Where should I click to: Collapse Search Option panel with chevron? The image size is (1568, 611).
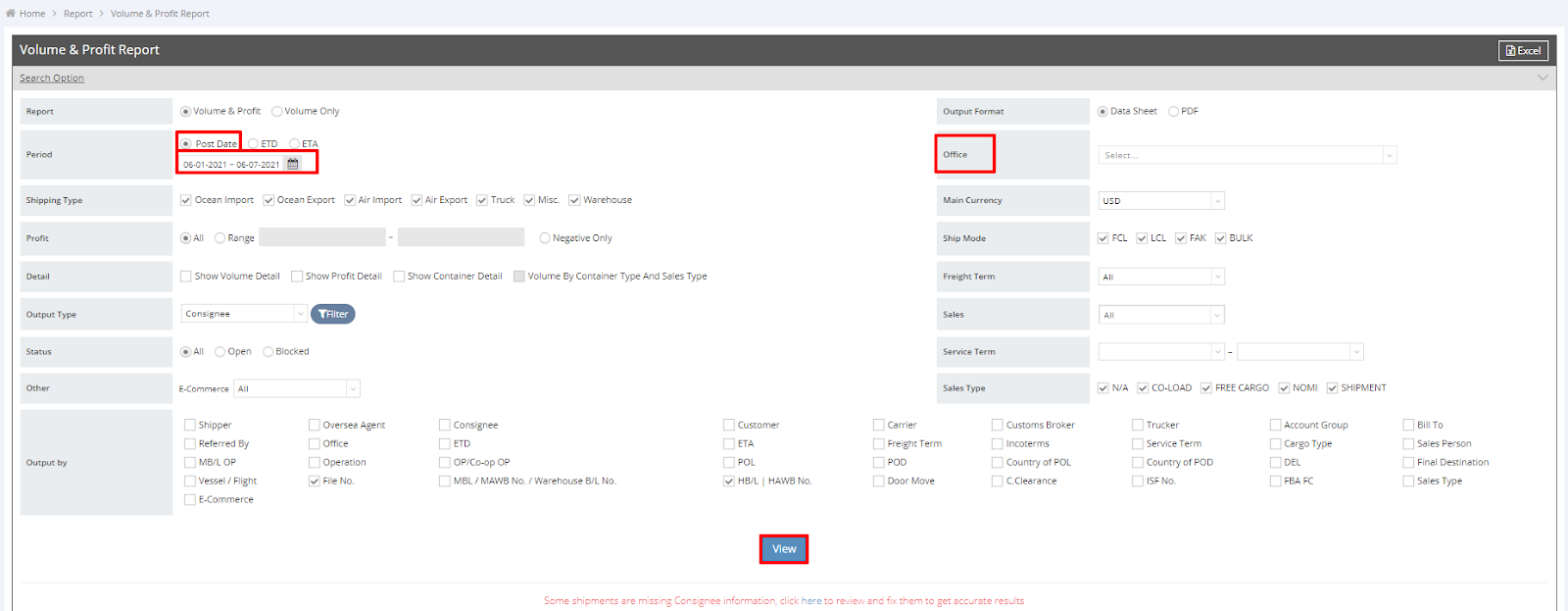coord(1543,77)
